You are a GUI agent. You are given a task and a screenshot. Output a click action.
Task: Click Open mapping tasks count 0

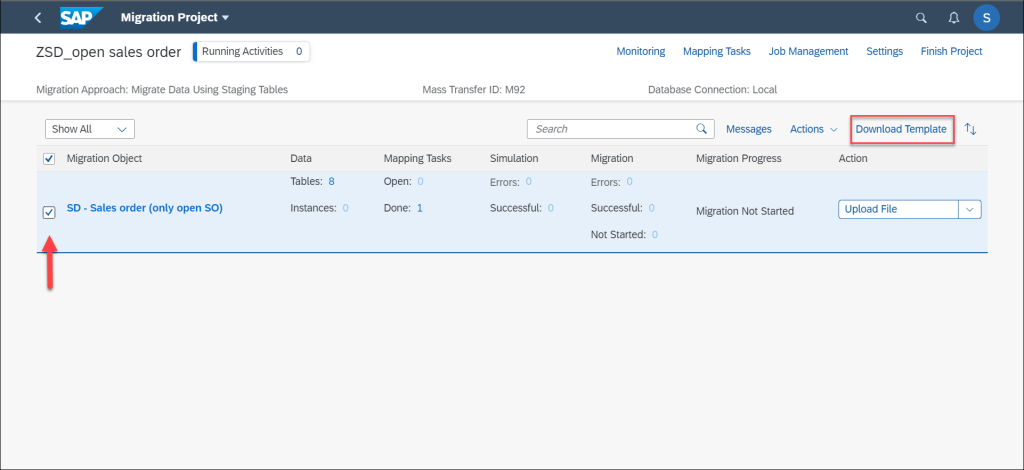point(421,181)
